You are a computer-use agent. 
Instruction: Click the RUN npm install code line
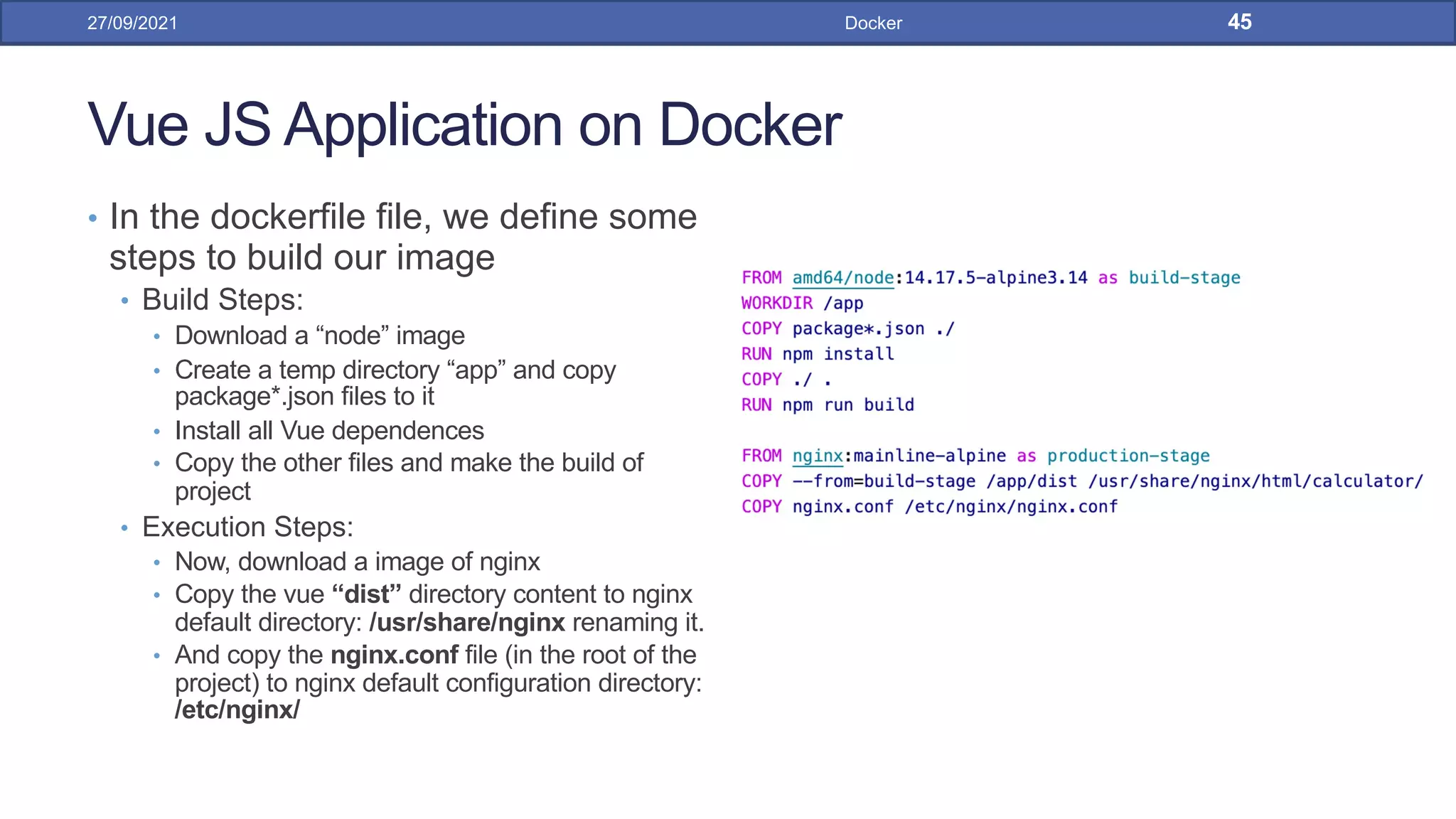tap(818, 354)
